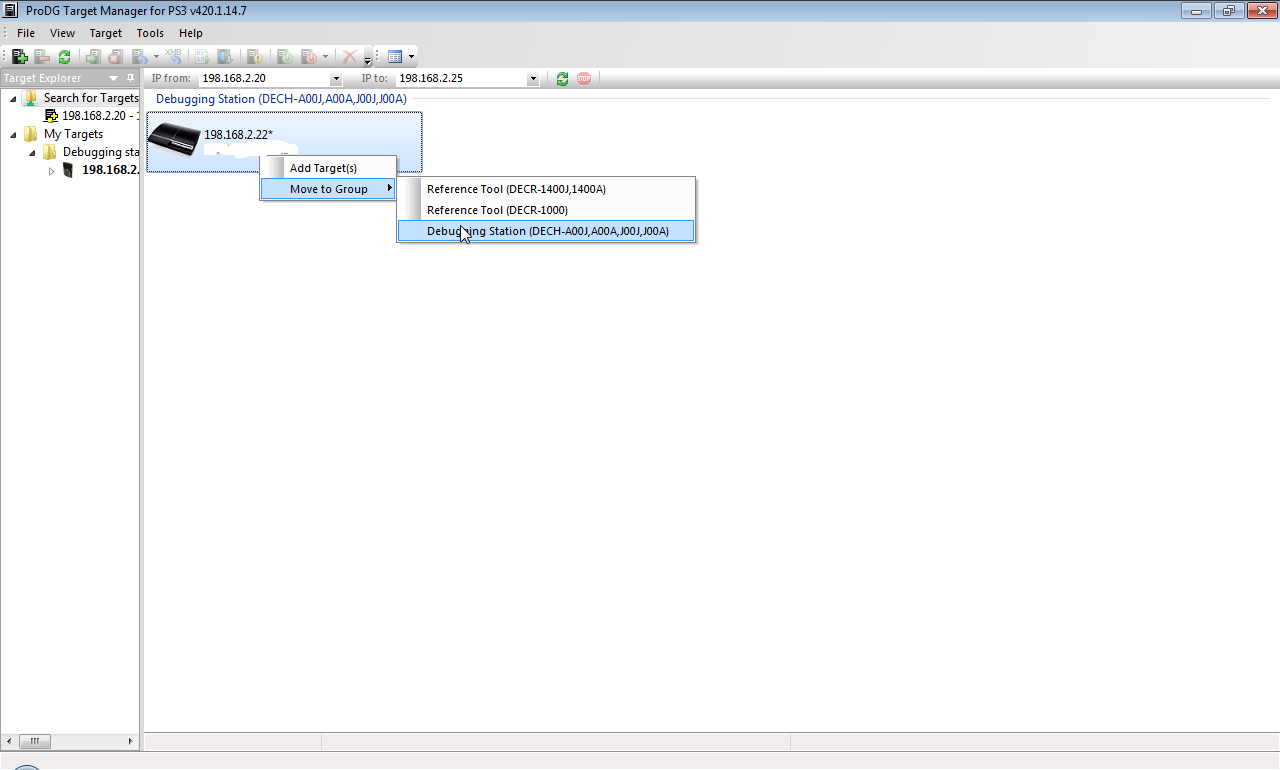
Task: Open the File menu
Action: pyautogui.click(x=26, y=33)
